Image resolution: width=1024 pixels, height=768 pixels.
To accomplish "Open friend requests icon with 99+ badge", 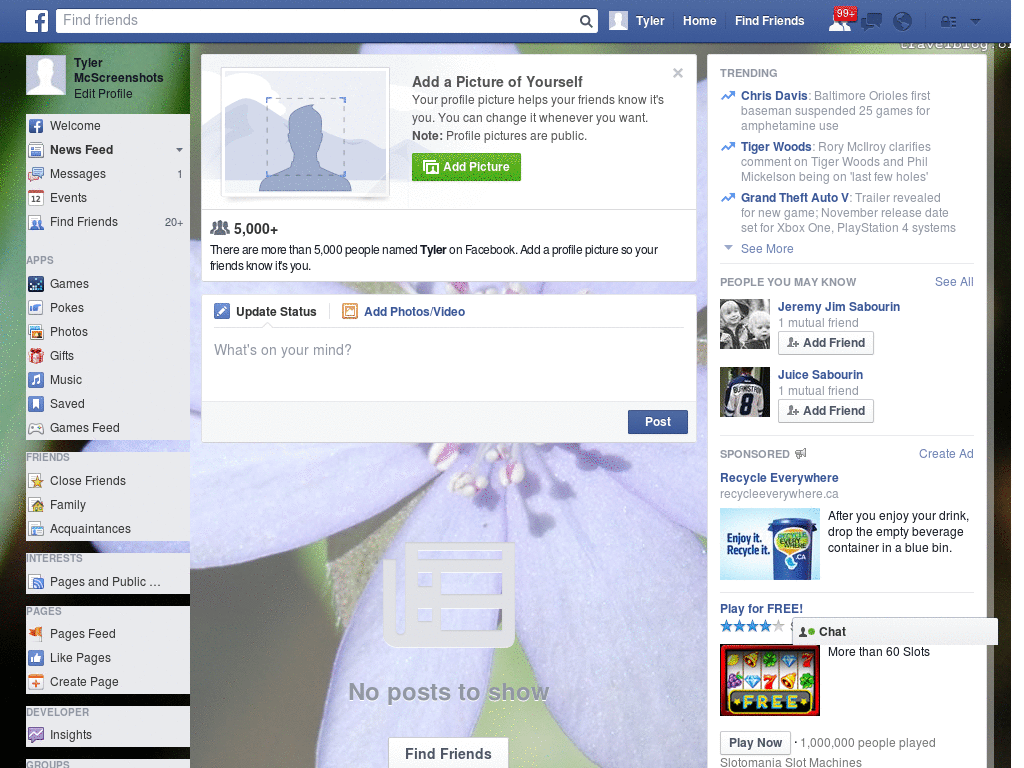I will click(841, 20).
